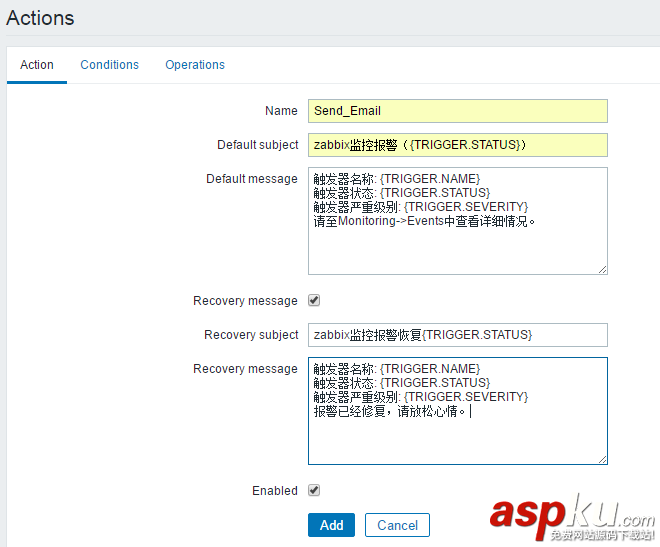
Task: Click the Actions page heading
Action: [x=40, y=18]
